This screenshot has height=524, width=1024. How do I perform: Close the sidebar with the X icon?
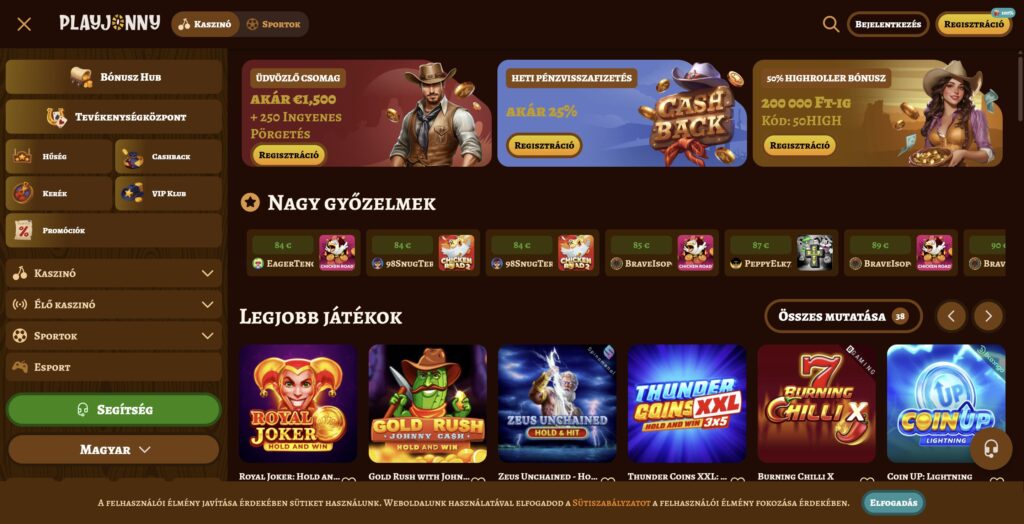(24, 24)
